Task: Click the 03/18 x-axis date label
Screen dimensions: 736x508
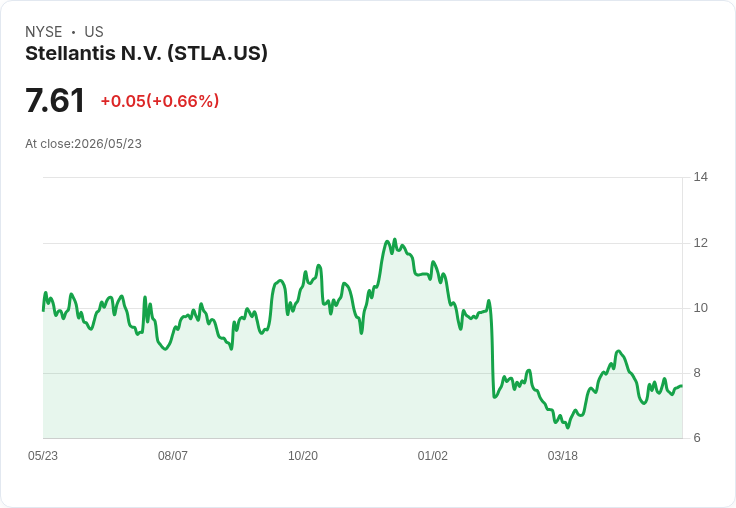Action: pos(563,455)
